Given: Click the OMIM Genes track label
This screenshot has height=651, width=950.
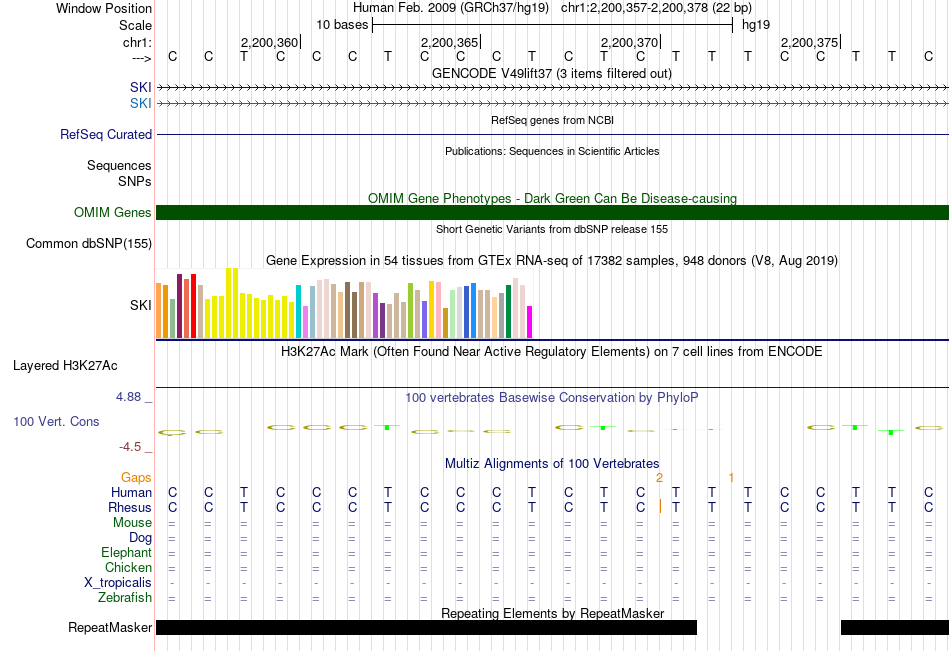Looking at the screenshot, I should 112,212.
